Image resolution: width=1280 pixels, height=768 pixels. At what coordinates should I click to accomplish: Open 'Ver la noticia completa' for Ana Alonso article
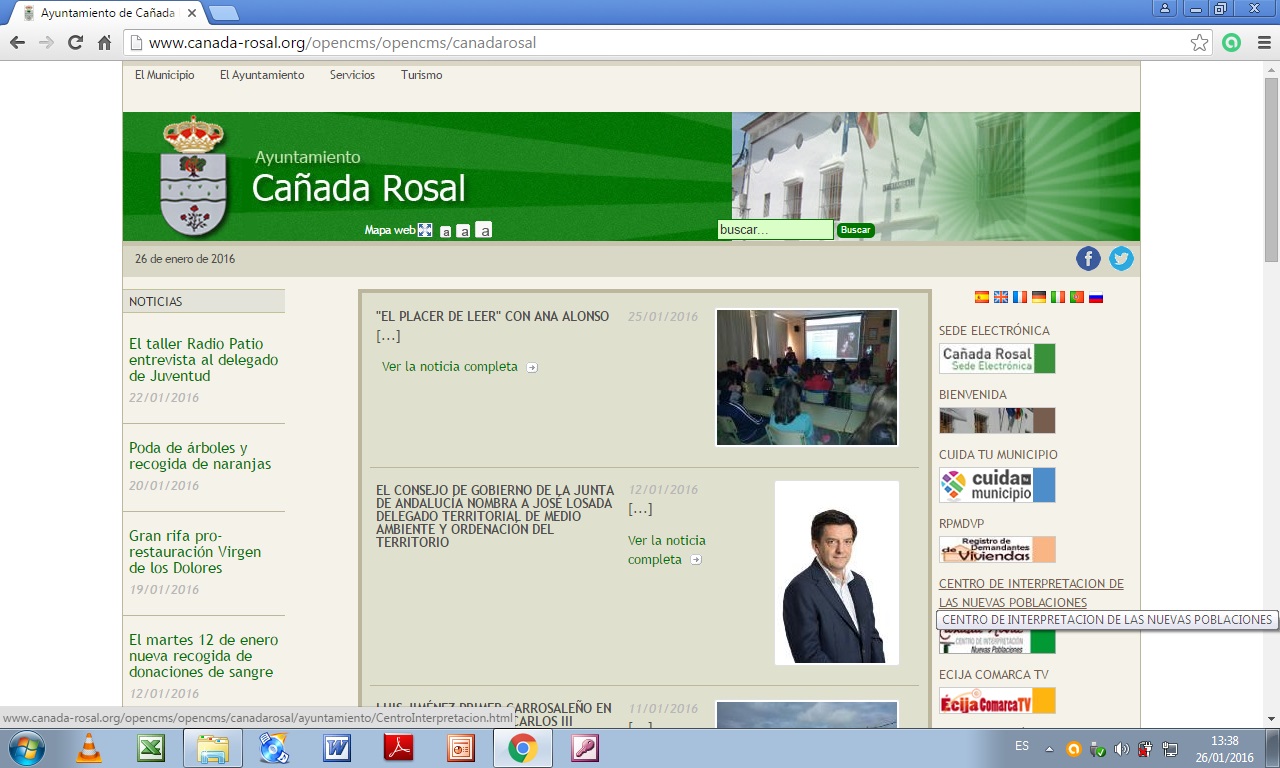[x=450, y=367]
